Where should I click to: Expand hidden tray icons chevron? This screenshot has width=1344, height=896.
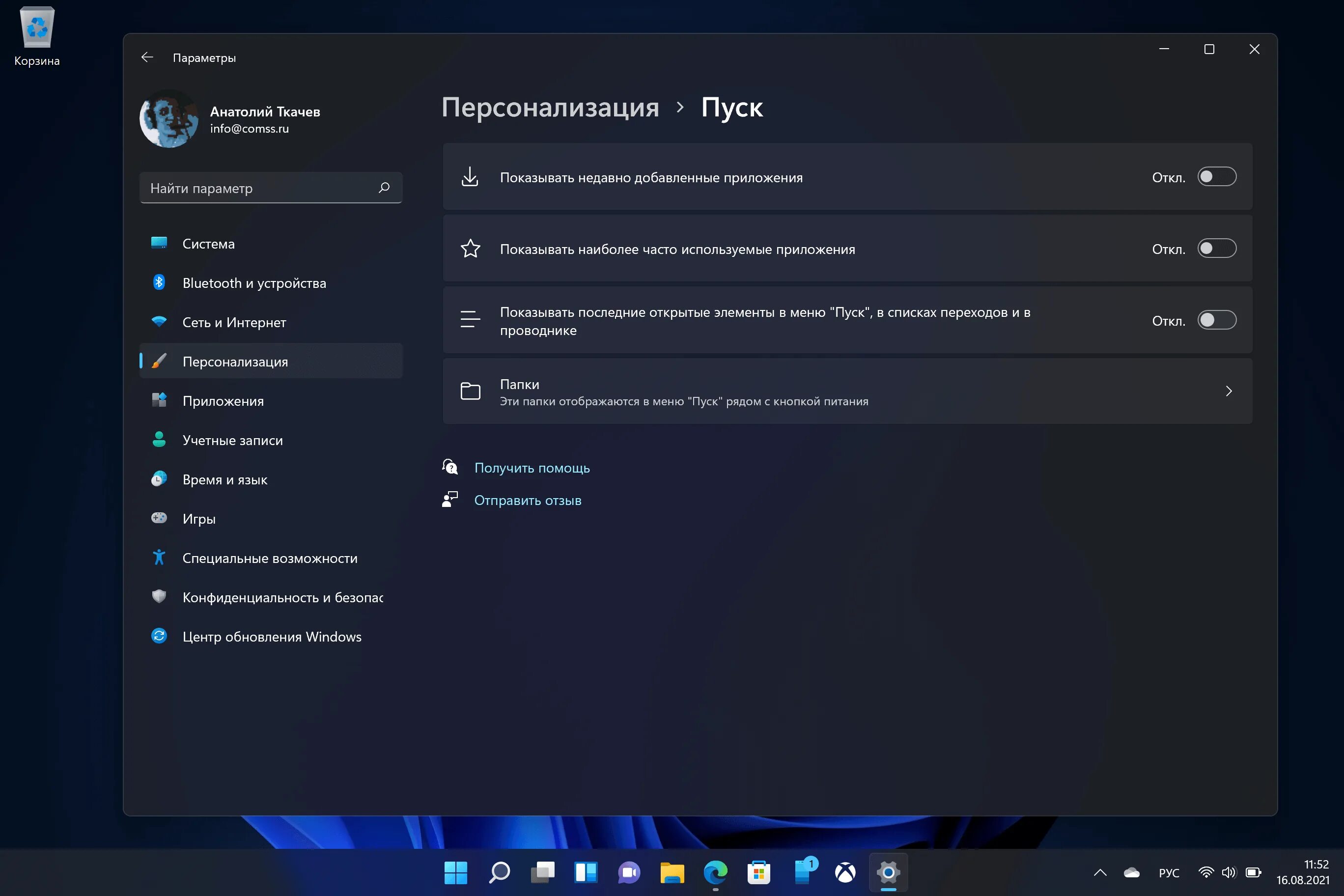coord(1100,872)
